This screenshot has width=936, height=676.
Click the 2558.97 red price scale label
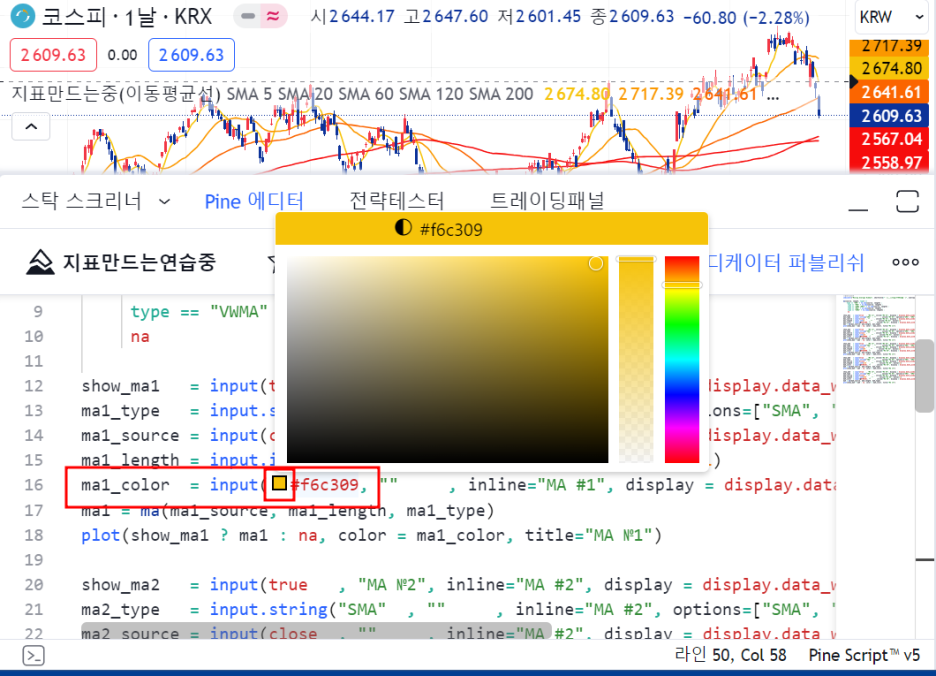(x=889, y=162)
